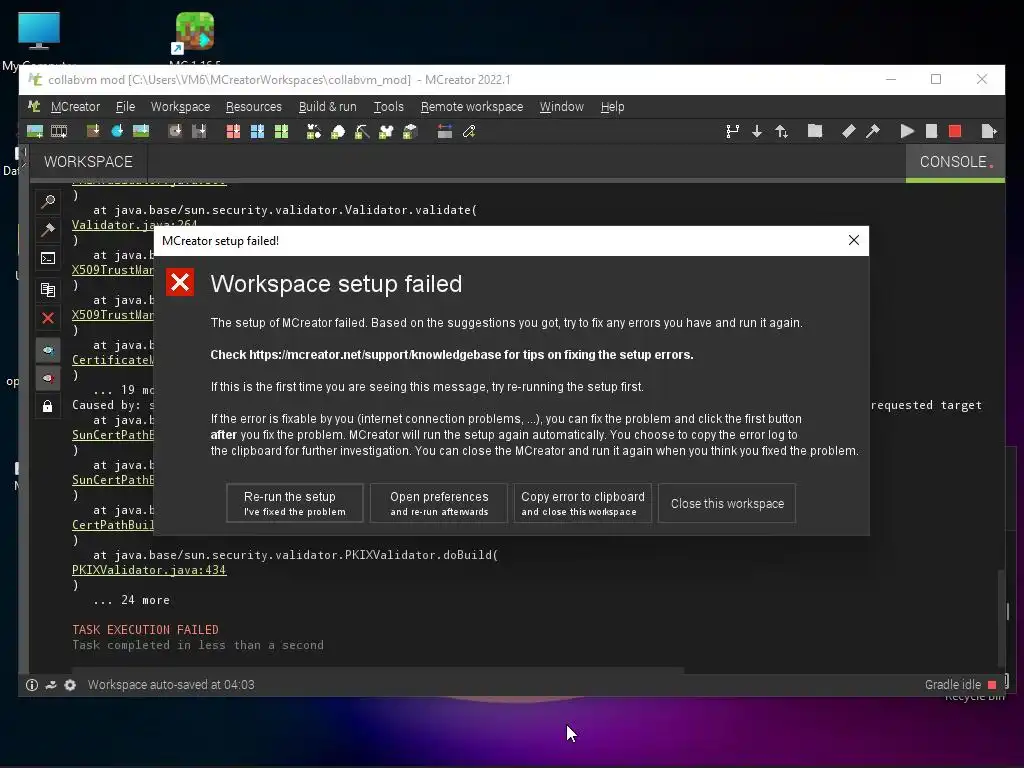Click the import other texture landscape icon
Viewport: 1024px width, 768px height.
(x=141, y=132)
